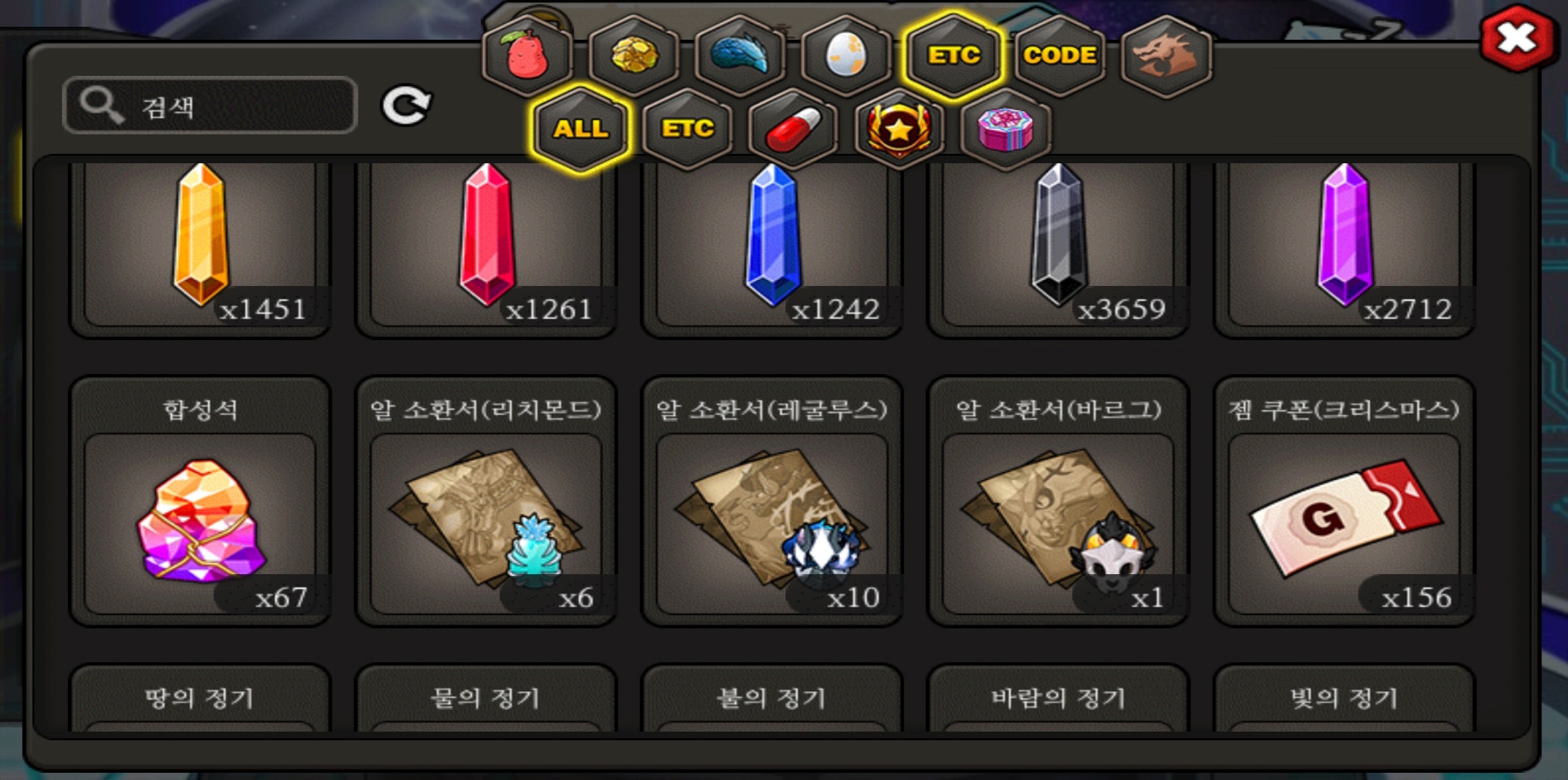Click the refresh arrow next to search
This screenshot has width=1568, height=780.
click(407, 106)
